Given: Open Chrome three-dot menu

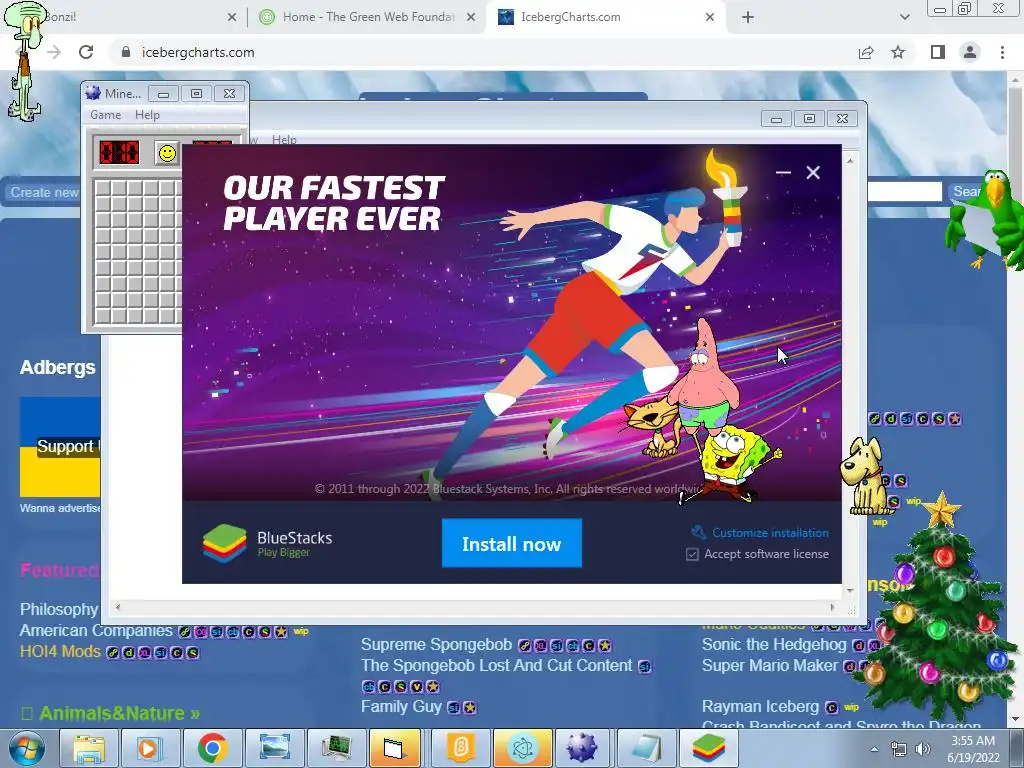Looking at the screenshot, I should 1002,52.
